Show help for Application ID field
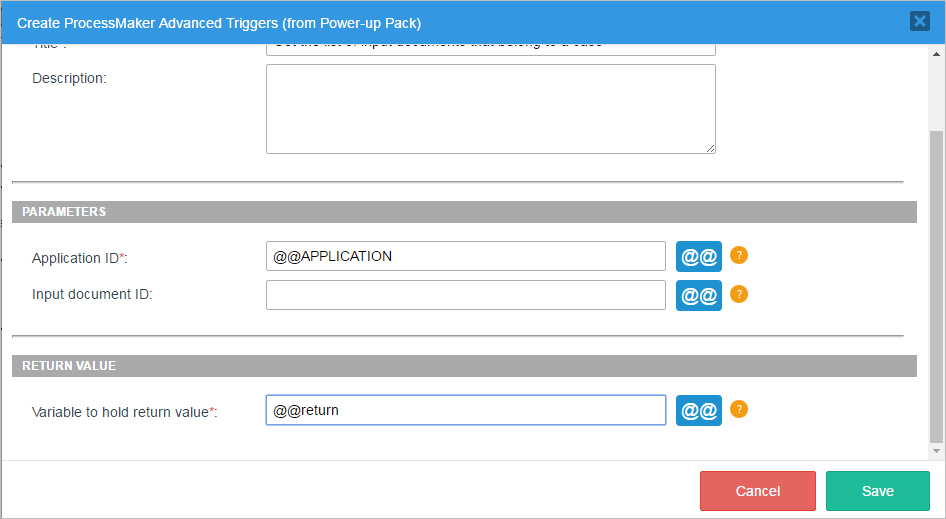The height and width of the screenshot is (519, 946). pos(739,255)
